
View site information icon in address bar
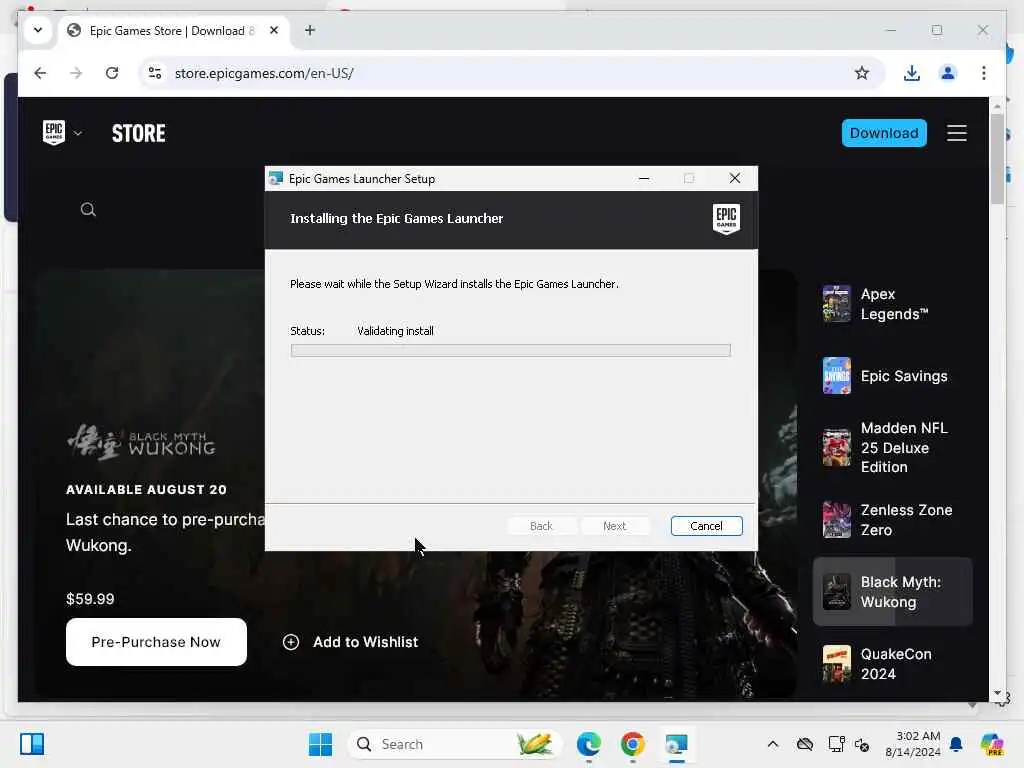[x=155, y=73]
